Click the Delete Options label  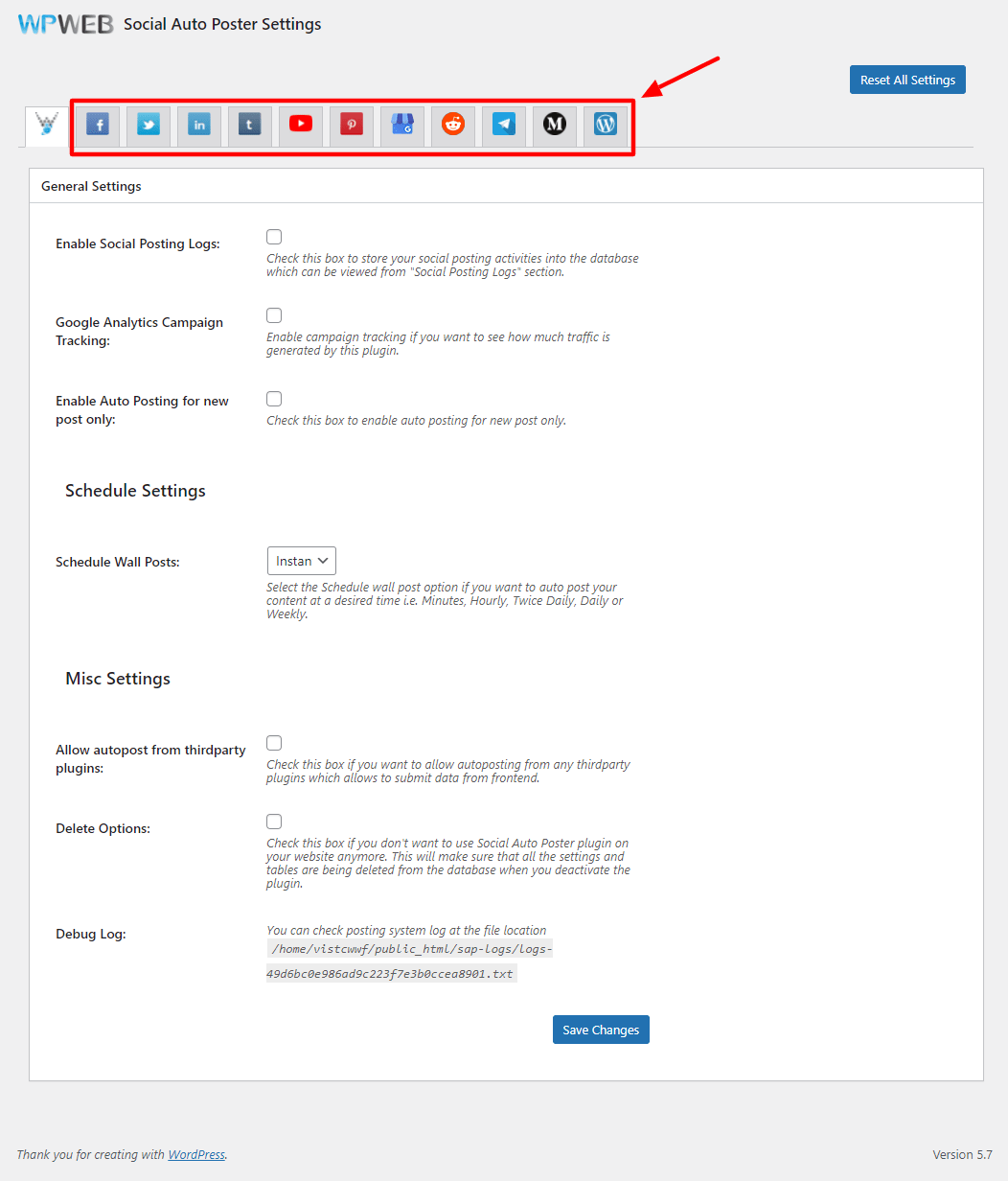click(x=103, y=828)
